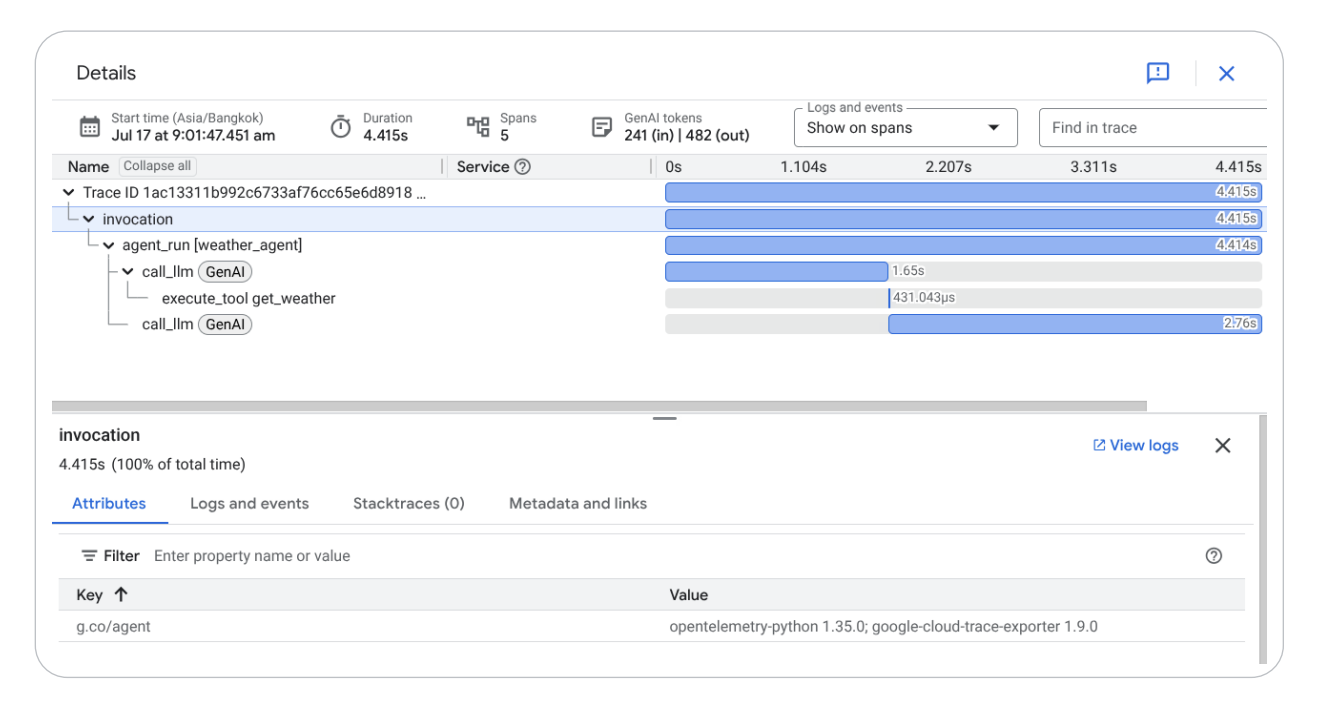Click the horizontal scrollbar below the trace view
Viewport: 1326px width, 704px height.
tap(600, 404)
